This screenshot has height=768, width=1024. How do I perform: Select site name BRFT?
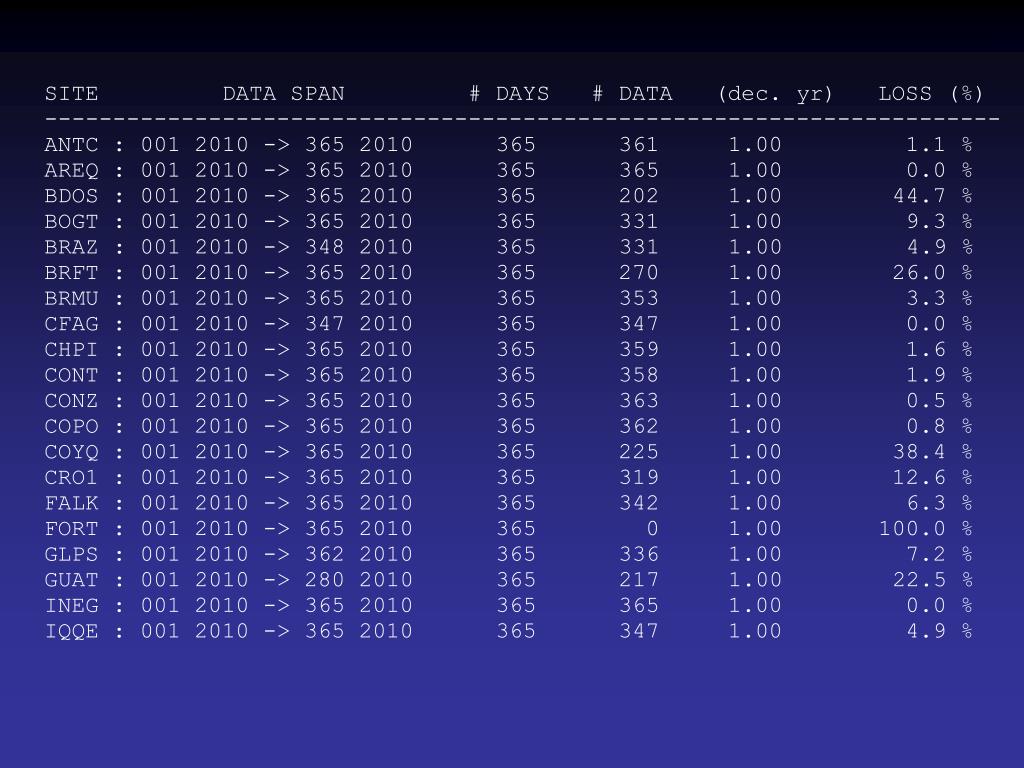(71, 272)
